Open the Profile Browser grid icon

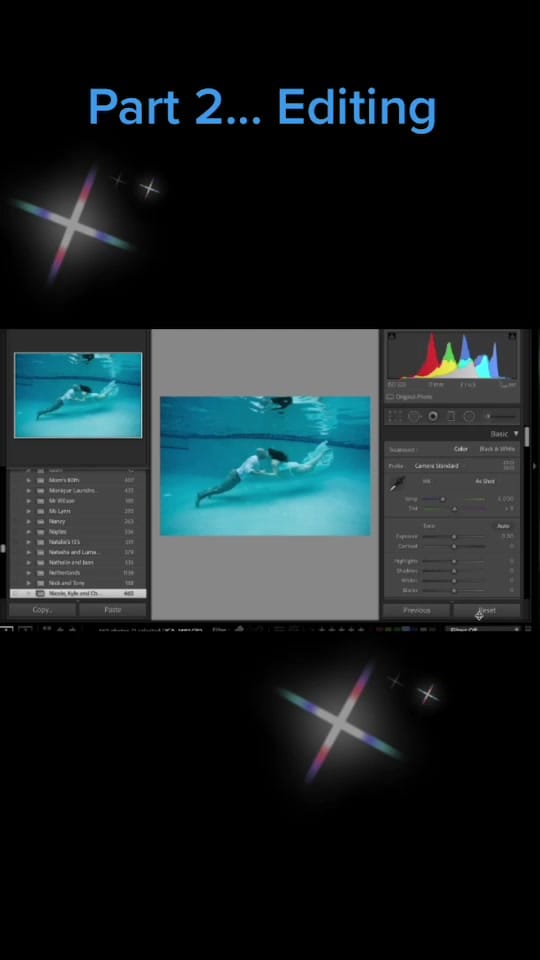coord(509,466)
